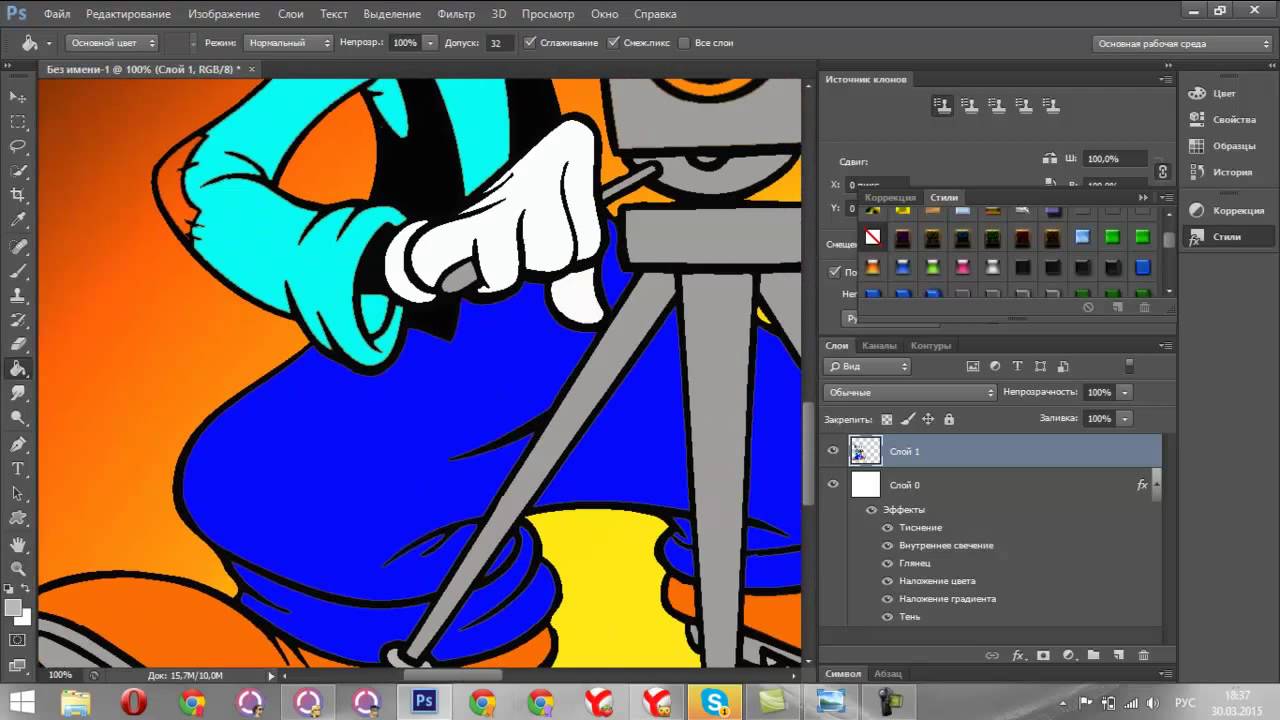Click add layer style fx button
Viewport: 1280px width, 720px height.
click(1018, 656)
